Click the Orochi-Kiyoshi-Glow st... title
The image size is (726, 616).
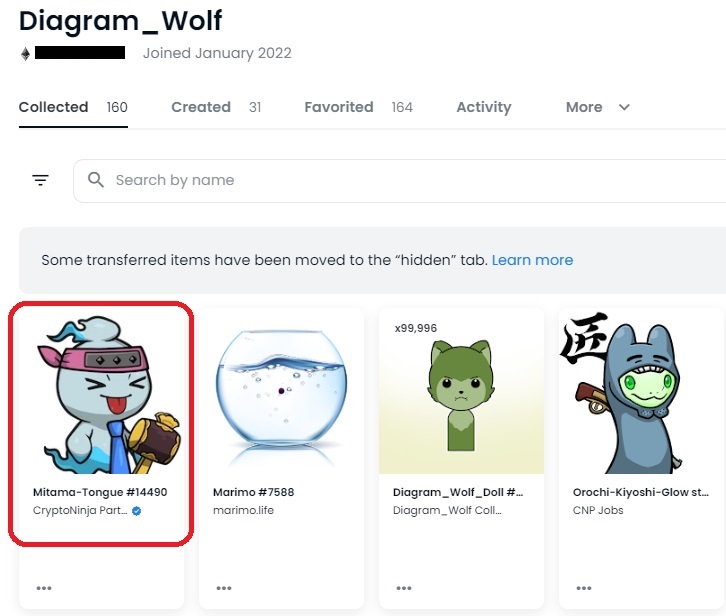[641, 492]
